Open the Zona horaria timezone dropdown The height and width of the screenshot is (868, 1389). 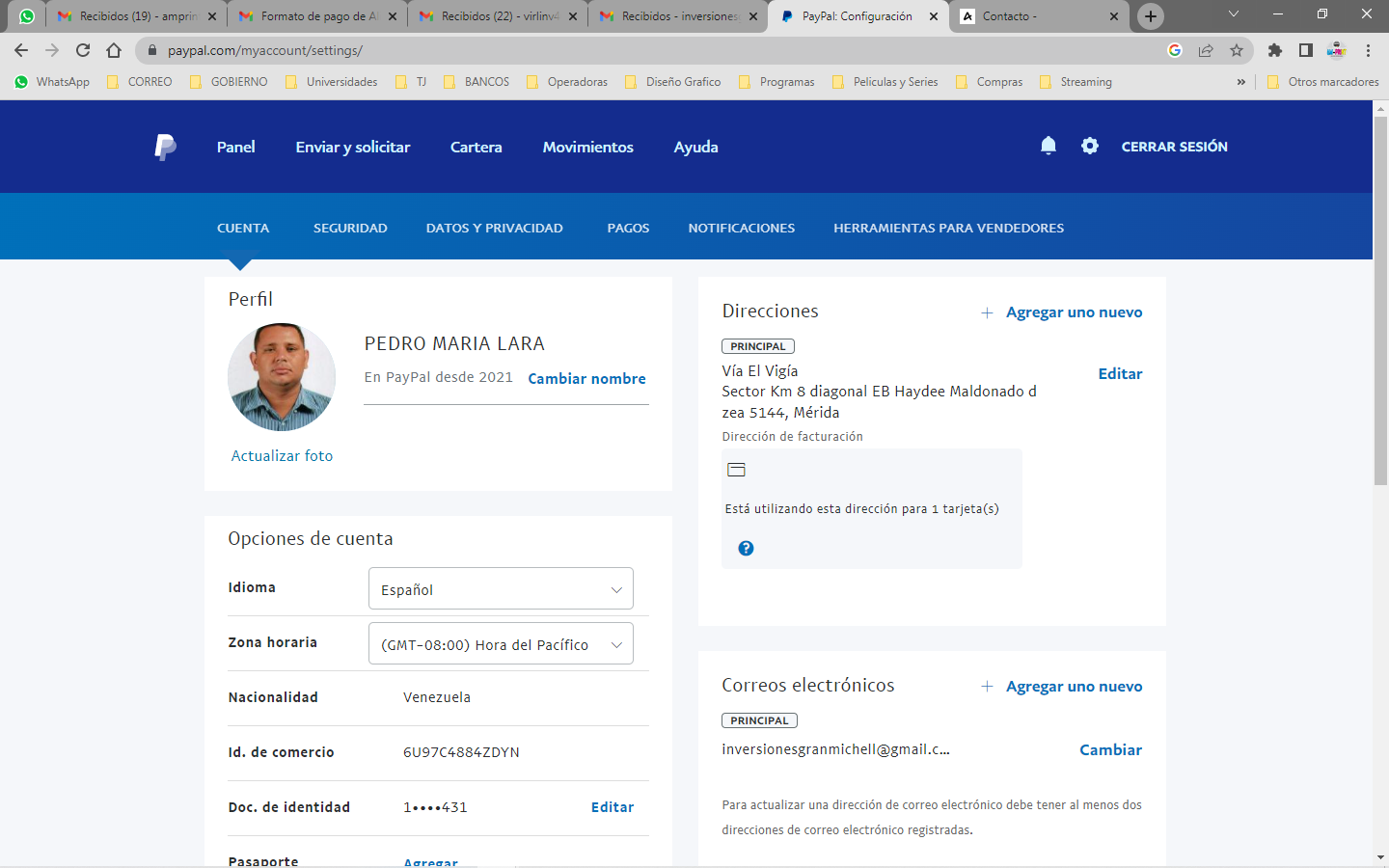[x=501, y=644]
